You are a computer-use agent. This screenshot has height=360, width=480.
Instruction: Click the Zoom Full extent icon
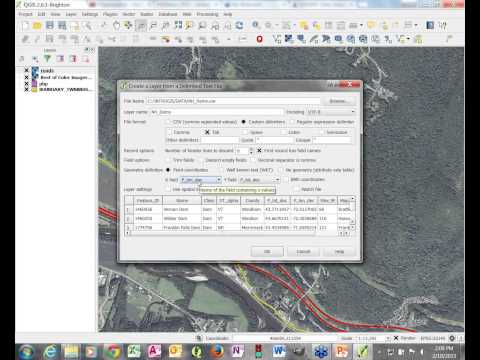178,25
